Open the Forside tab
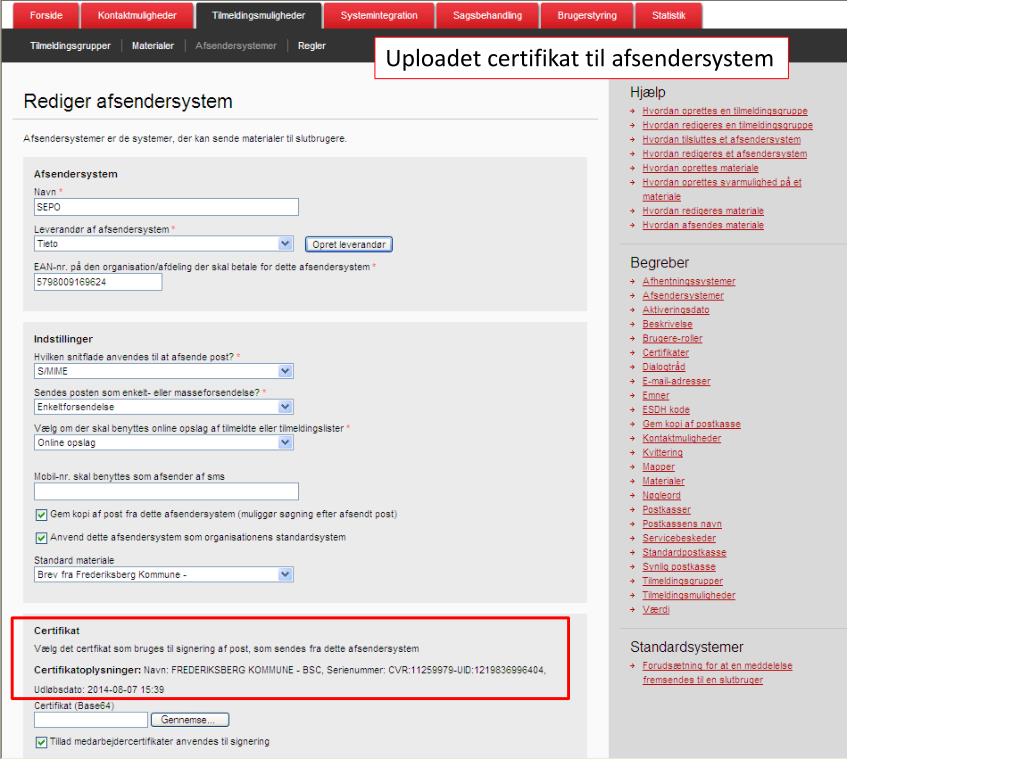Image resolution: width=1024 pixels, height=768 pixels. [46, 16]
